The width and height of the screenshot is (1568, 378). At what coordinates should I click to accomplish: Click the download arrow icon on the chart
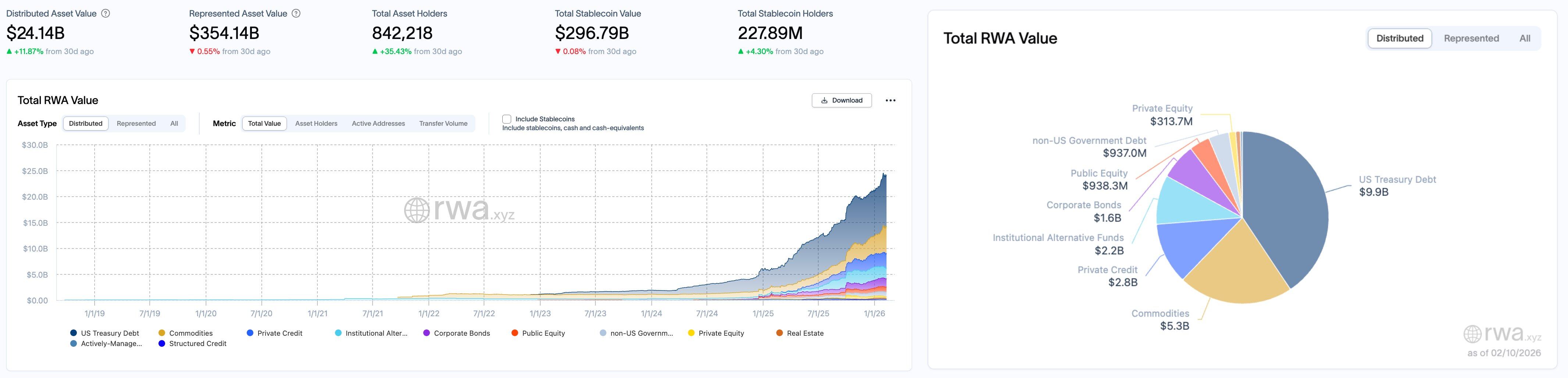[825, 100]
